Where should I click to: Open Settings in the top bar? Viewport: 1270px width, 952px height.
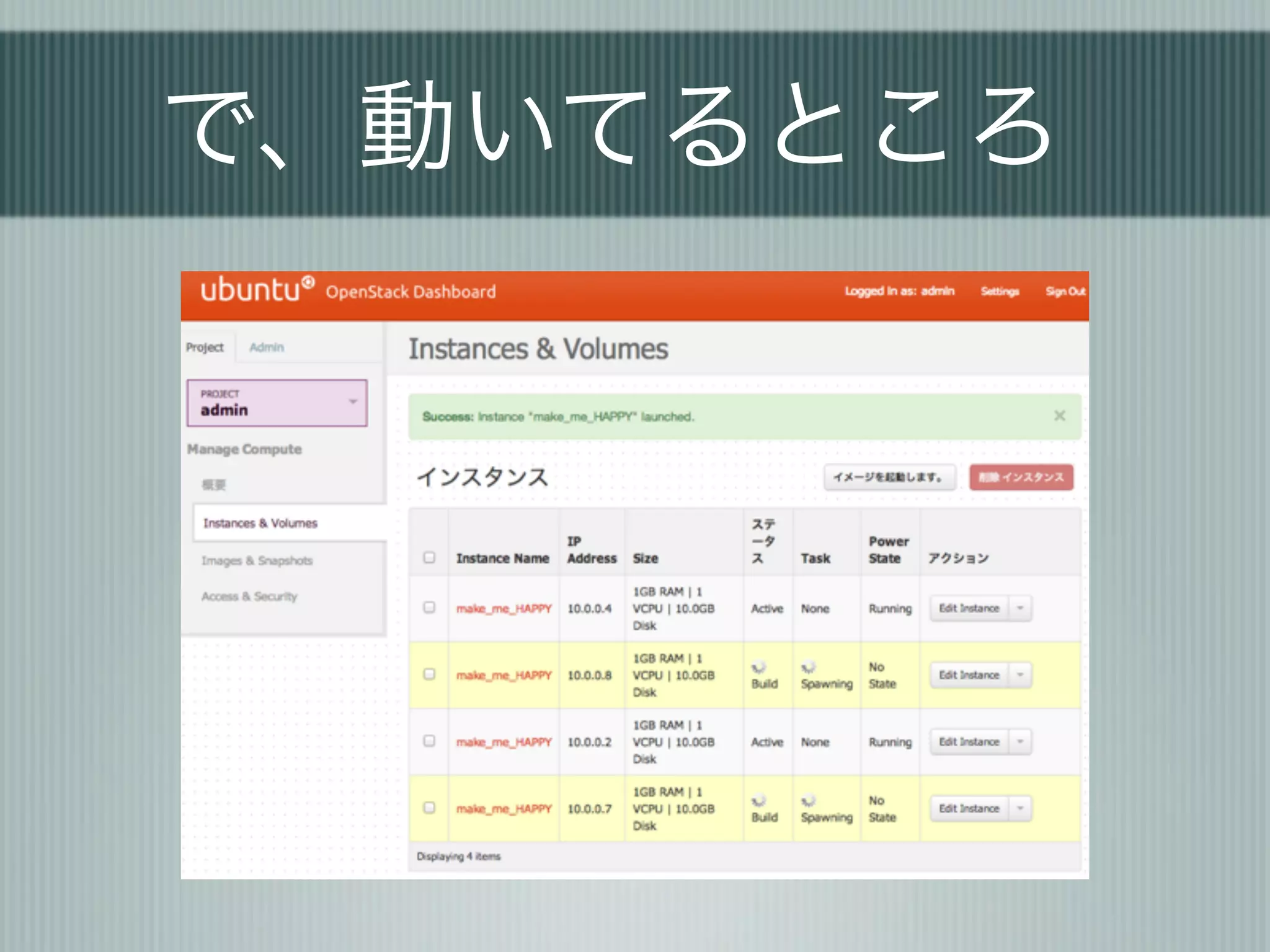pyautogui.click(x=1000, y=291)
